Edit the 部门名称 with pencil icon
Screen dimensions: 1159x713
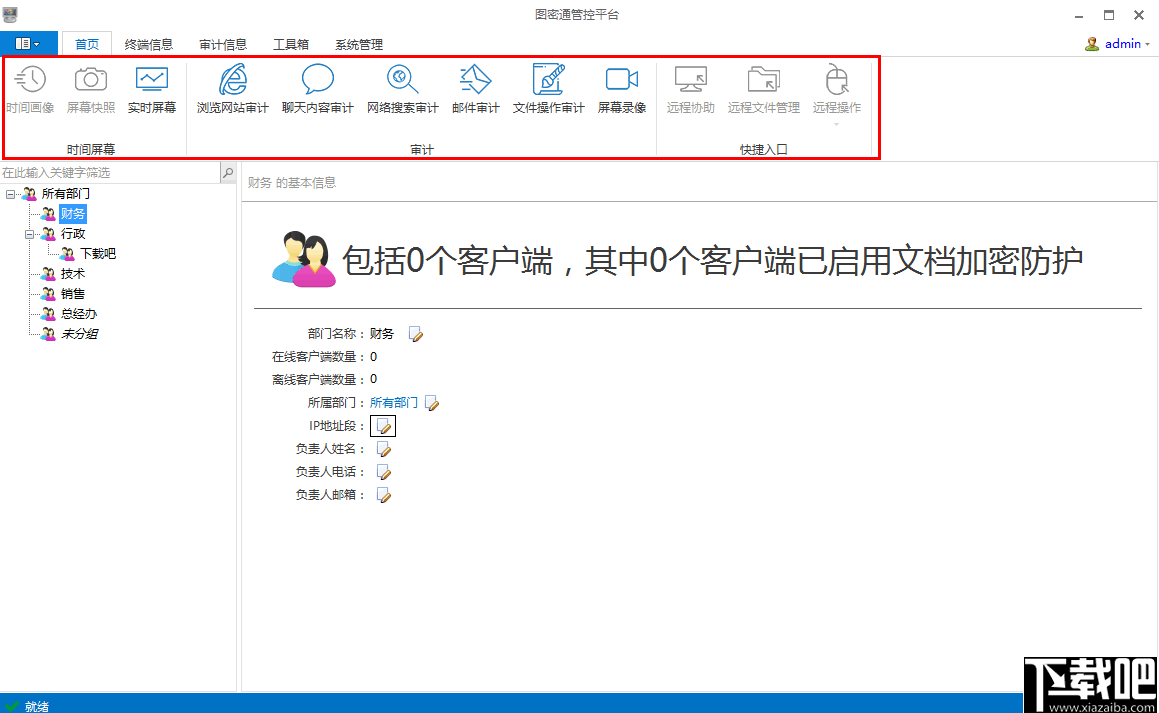[x=415, y=334]
